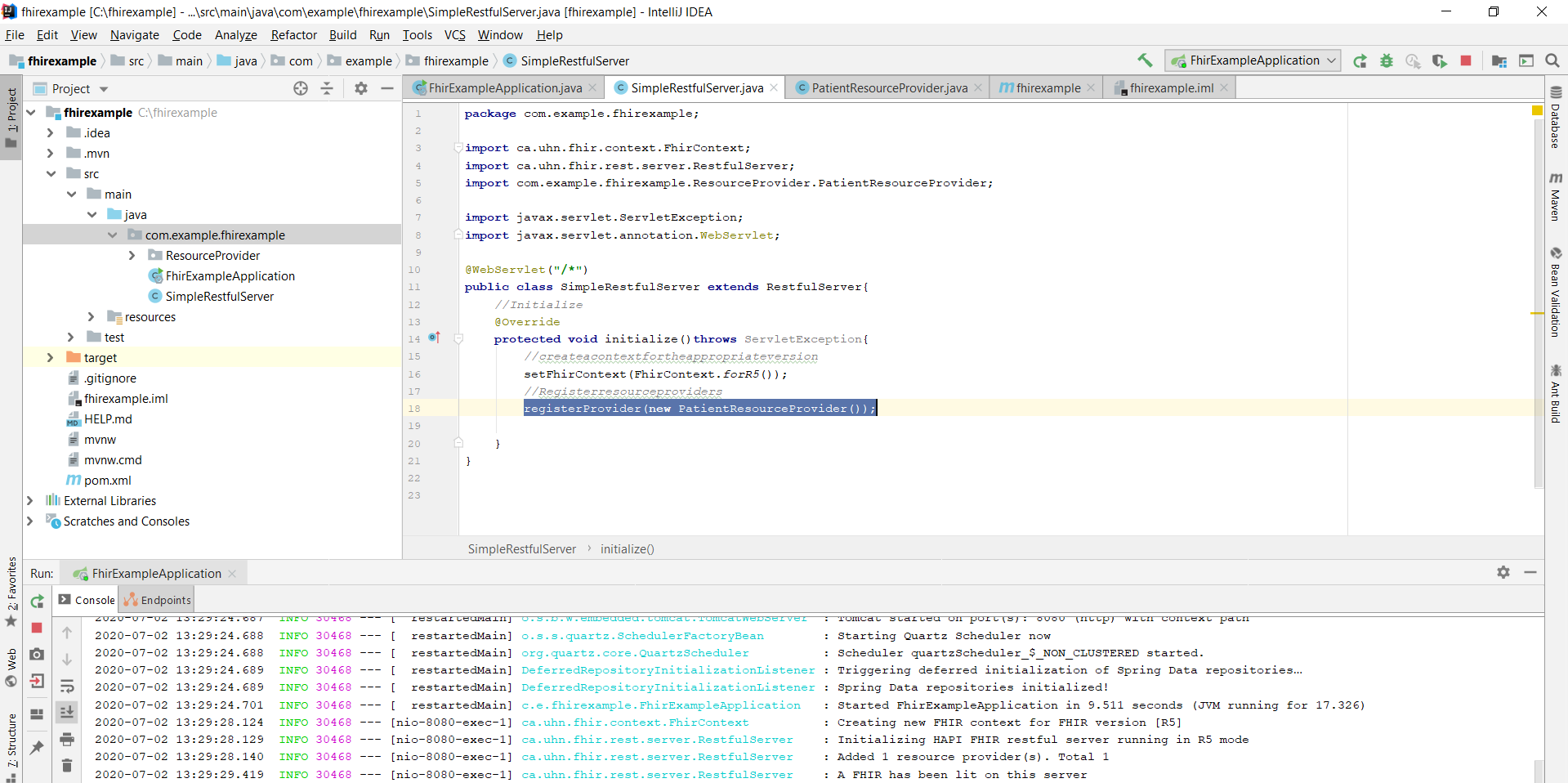
Task: Open Project Structure dialog icon
Action: [x=1499, y=60]
